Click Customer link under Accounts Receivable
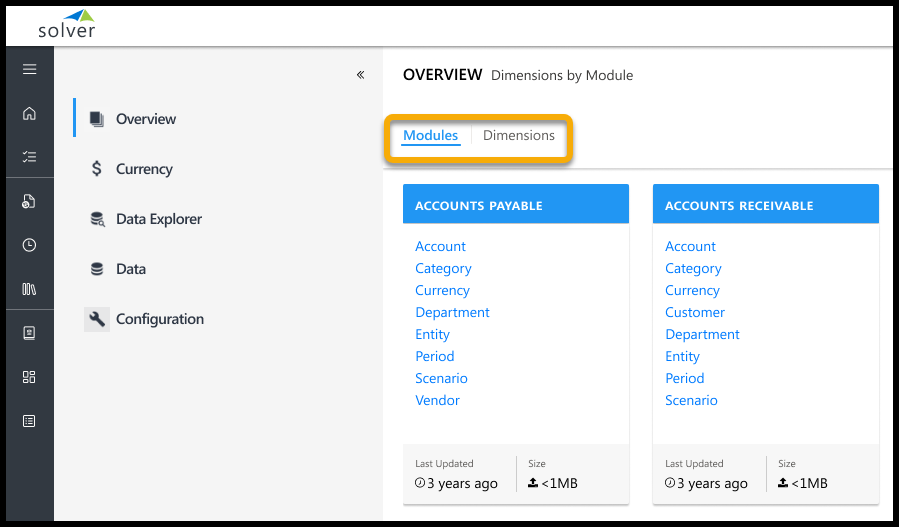Image resolution: width=899 pixels, height=527 pixels. click(694, 312)
